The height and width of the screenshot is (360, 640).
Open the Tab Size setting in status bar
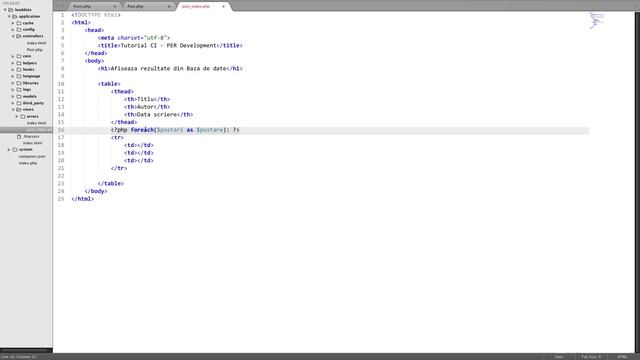click(591, 357)
